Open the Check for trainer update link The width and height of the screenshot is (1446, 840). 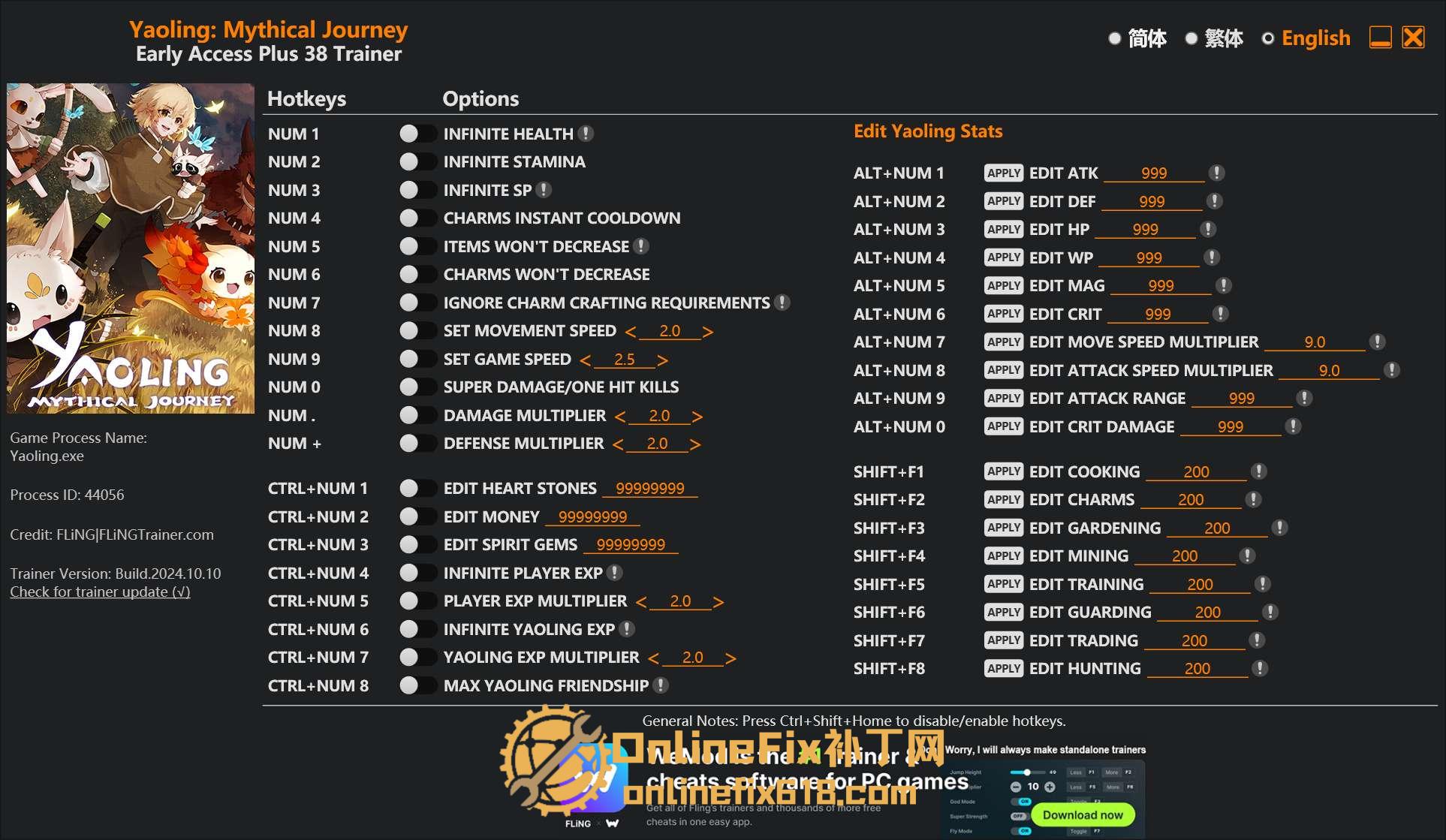(x=100, y=592)
